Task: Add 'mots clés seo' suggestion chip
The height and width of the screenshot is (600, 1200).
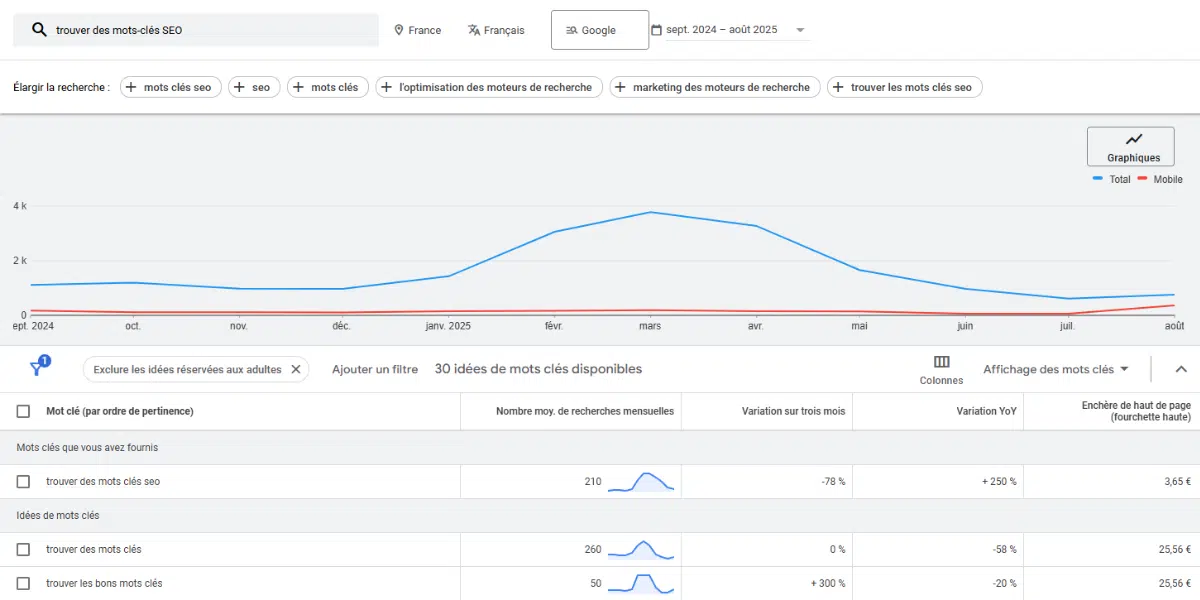Action: [167, 87]
